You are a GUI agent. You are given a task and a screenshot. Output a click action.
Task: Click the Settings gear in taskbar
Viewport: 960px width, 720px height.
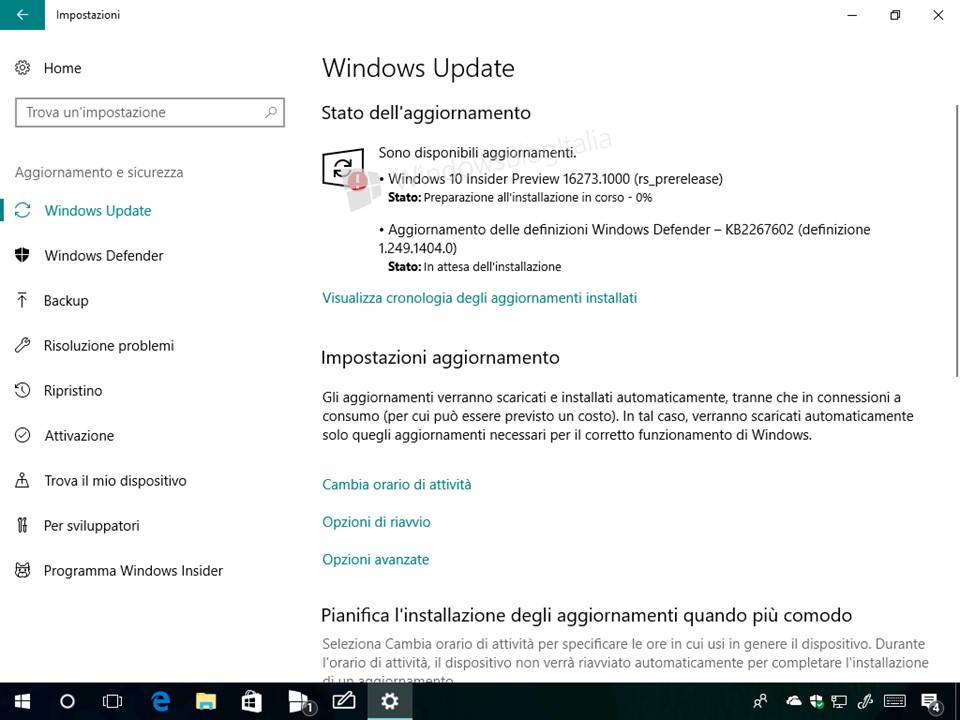coord(390,701)
